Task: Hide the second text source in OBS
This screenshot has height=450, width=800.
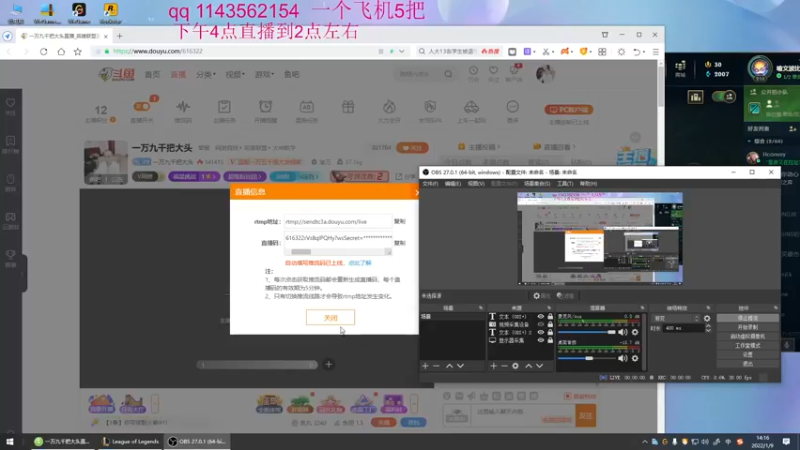Action: coord(541,332)
